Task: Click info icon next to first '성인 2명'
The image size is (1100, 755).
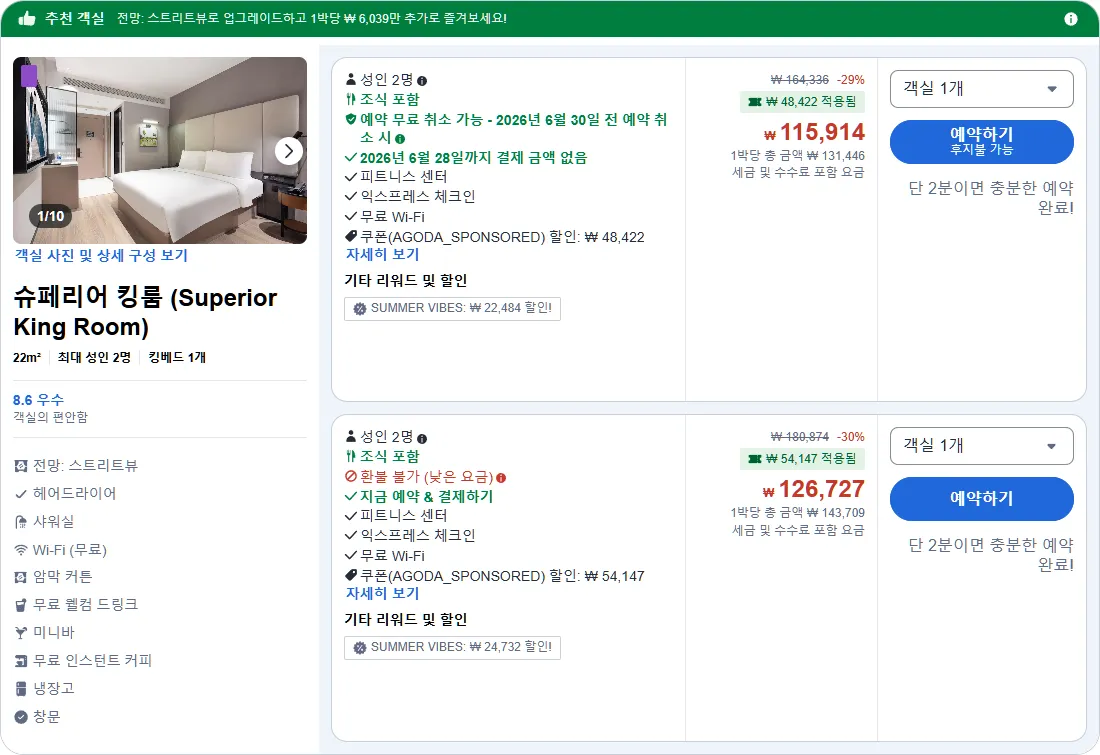Action: (x=422, y=81)
